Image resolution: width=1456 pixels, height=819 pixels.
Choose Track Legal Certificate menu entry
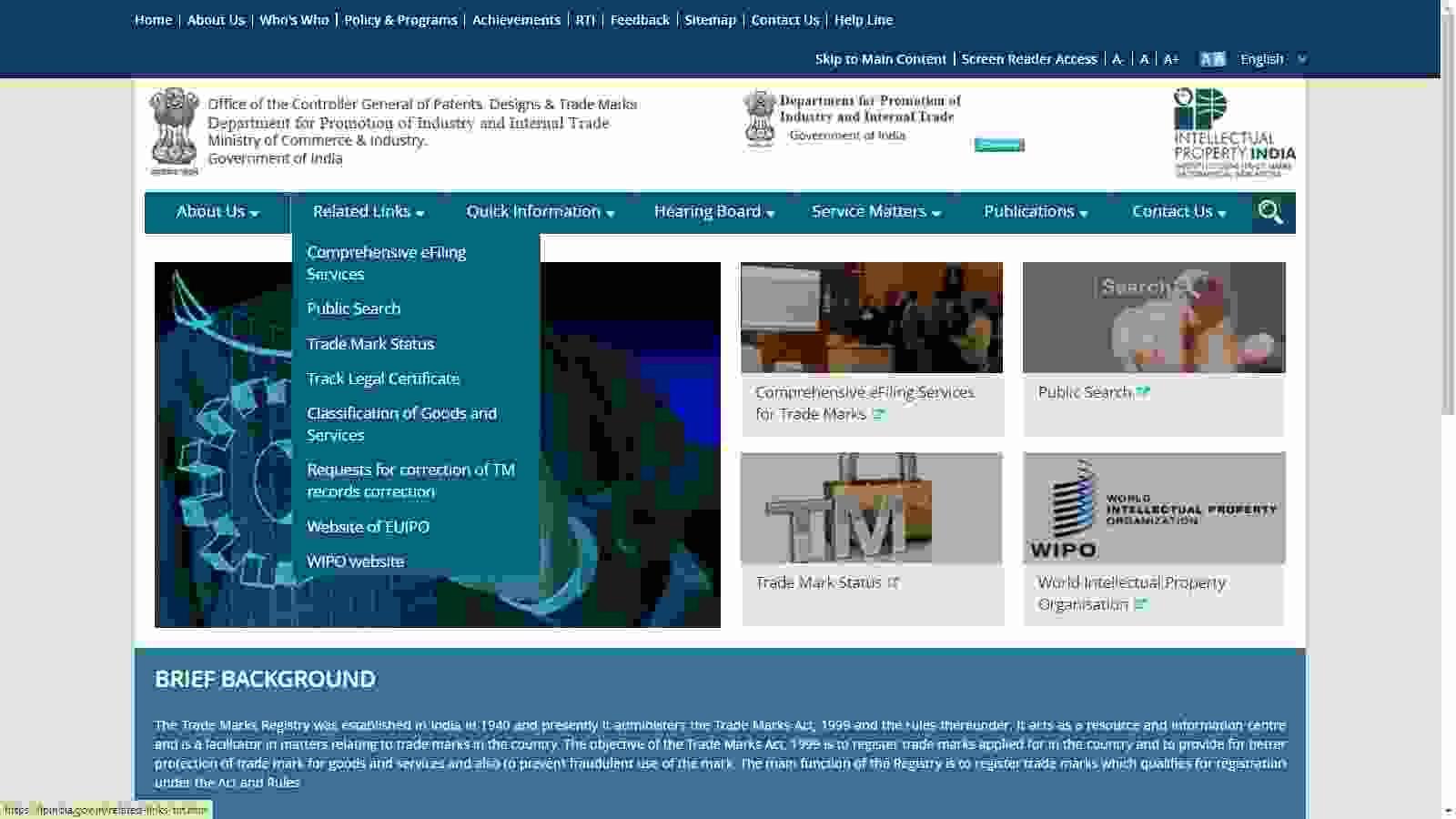tap(383, 379)
